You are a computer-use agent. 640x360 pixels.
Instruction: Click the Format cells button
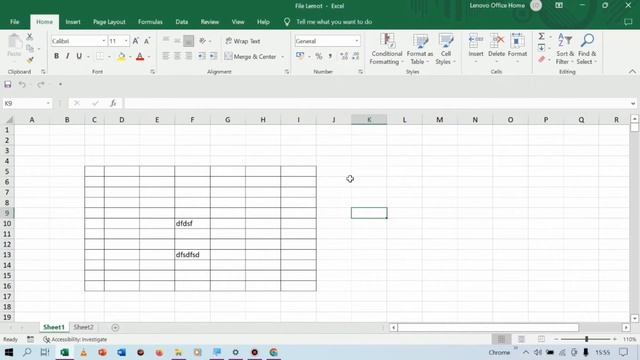point(517,49)
